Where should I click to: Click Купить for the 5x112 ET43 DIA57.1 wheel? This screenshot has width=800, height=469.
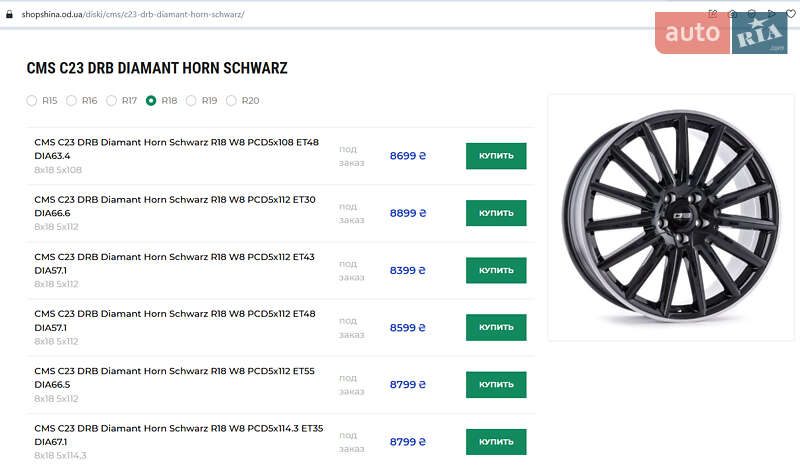(x=496, y=270)
